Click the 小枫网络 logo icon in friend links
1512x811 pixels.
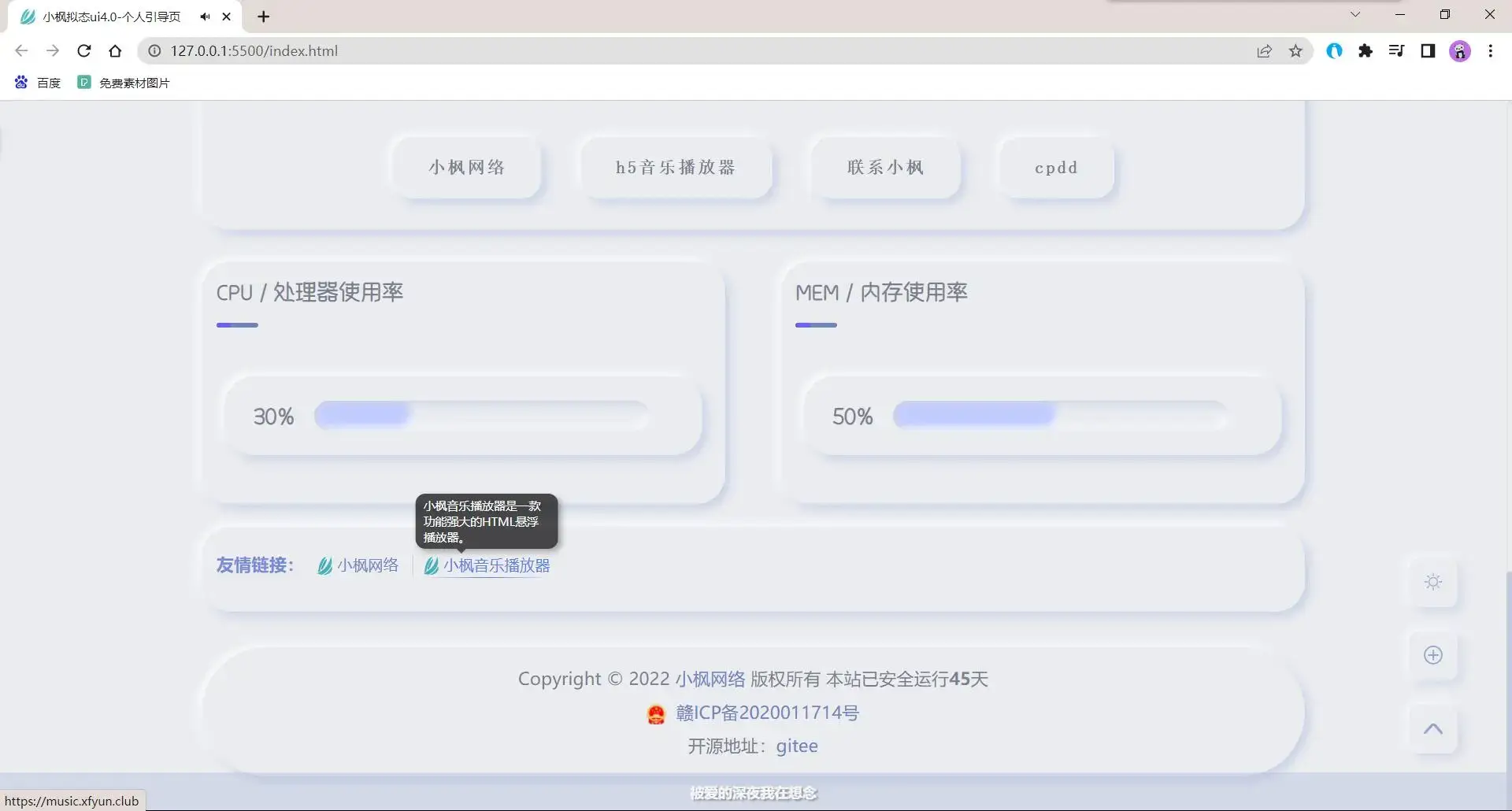[324, 565]
